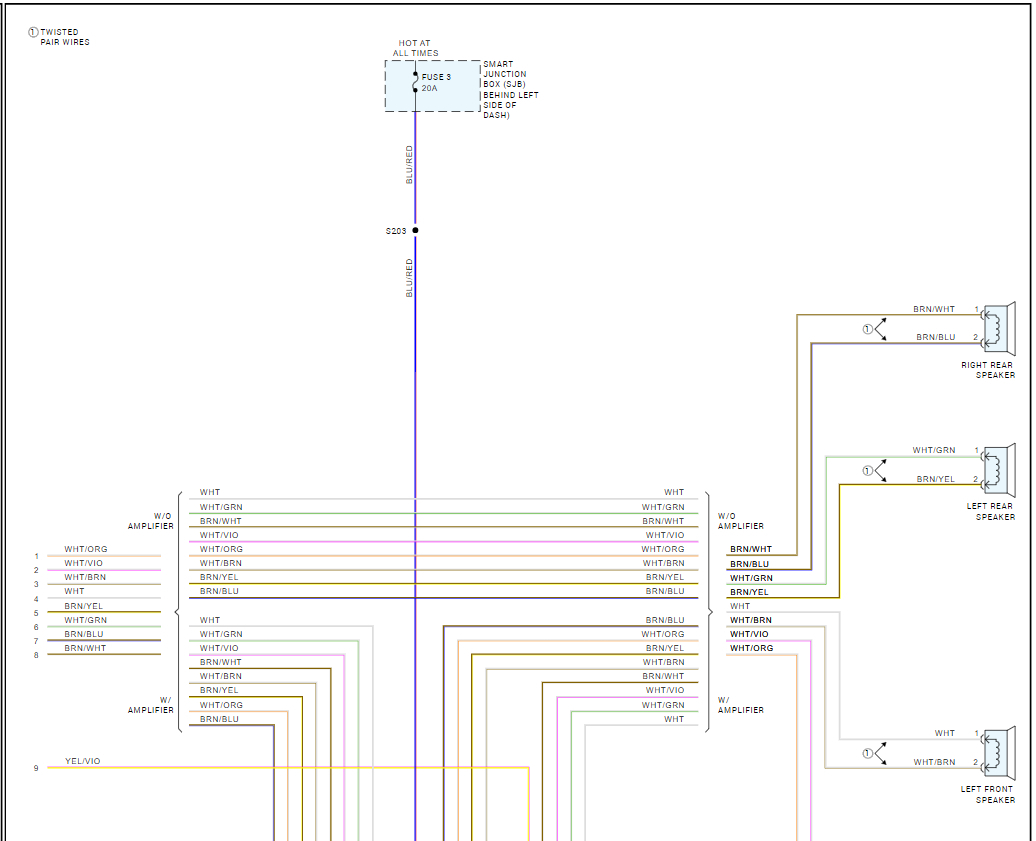Click the S203 splice dot

coord(415,230)
